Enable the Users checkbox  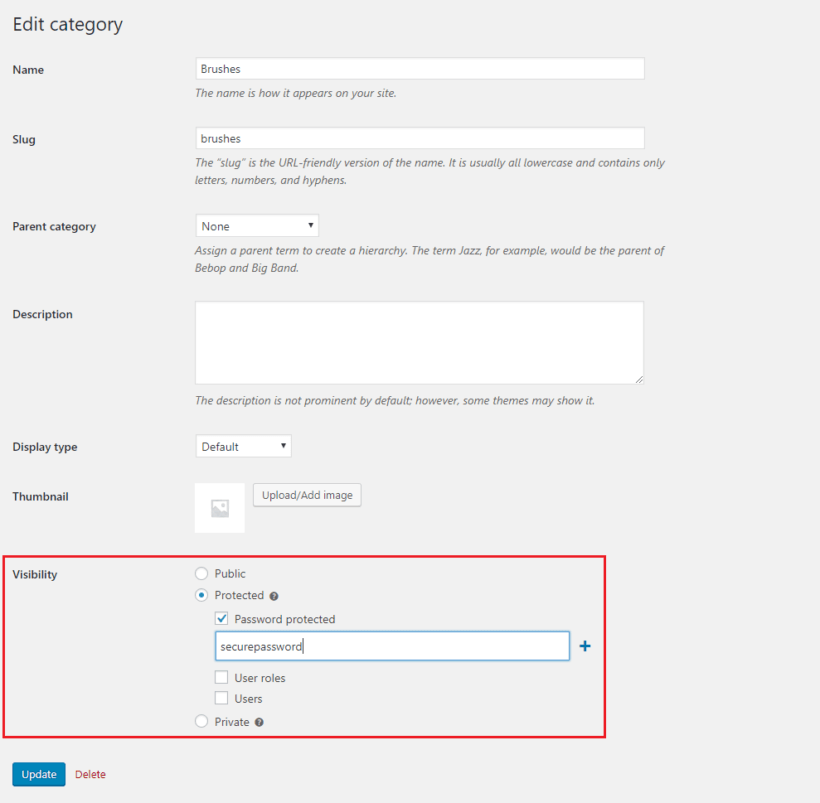221,698
